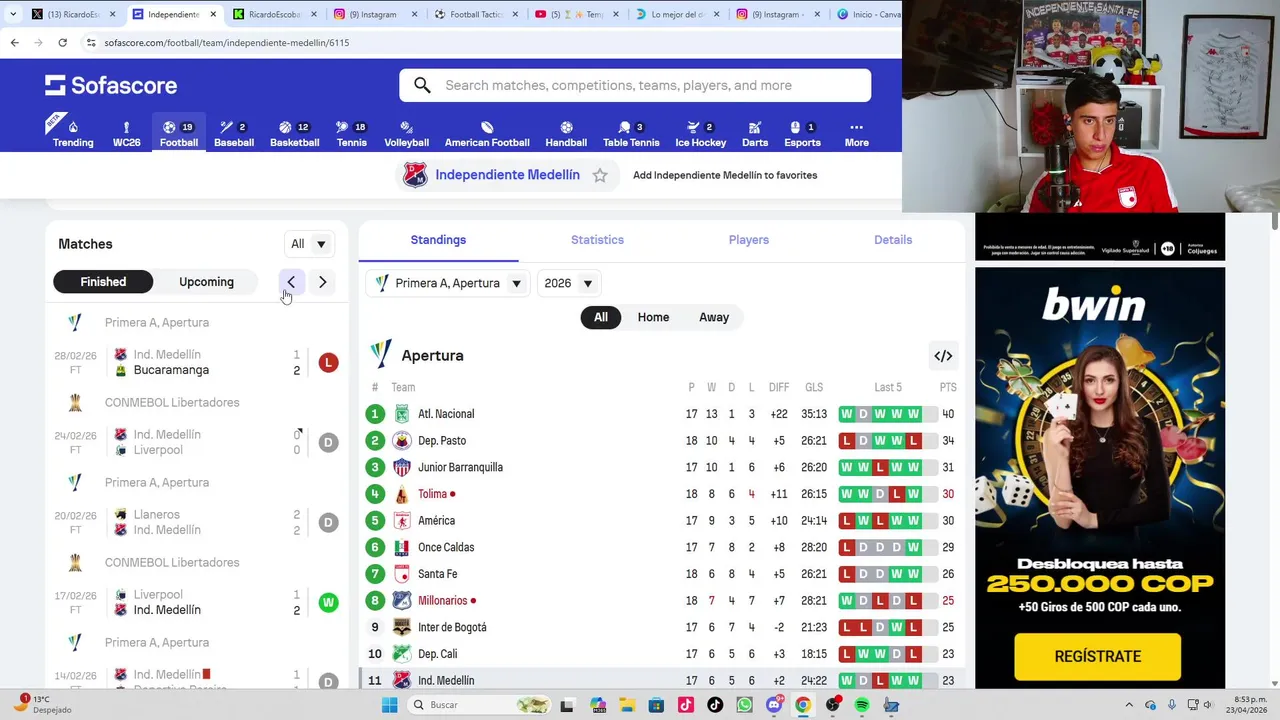Open the WC26 section
This screenshot has width=1280, height=720.
tap(126, 133)
